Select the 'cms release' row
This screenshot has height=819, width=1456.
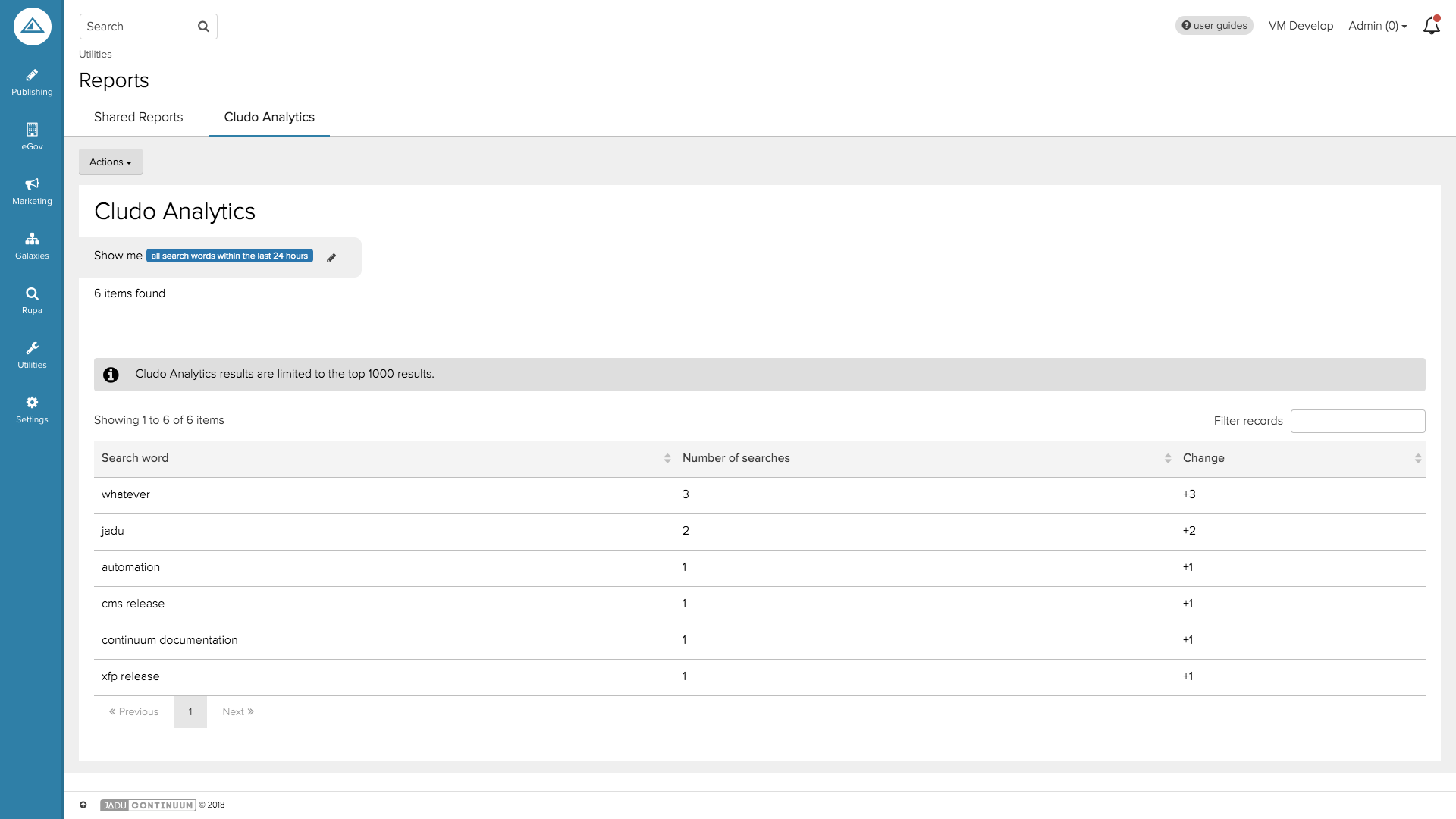[x=760, y=604]
